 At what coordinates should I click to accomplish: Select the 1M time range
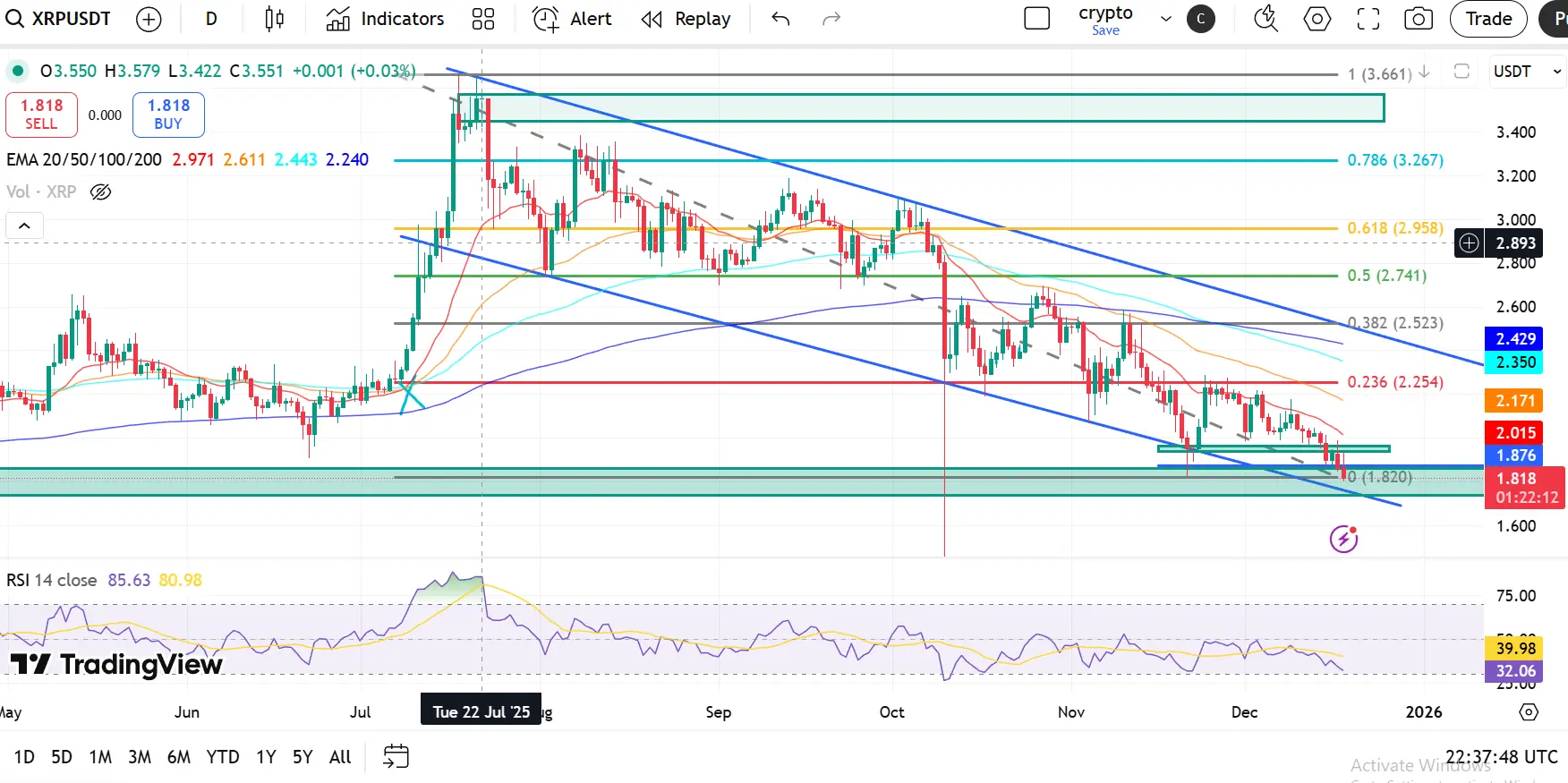100,757
